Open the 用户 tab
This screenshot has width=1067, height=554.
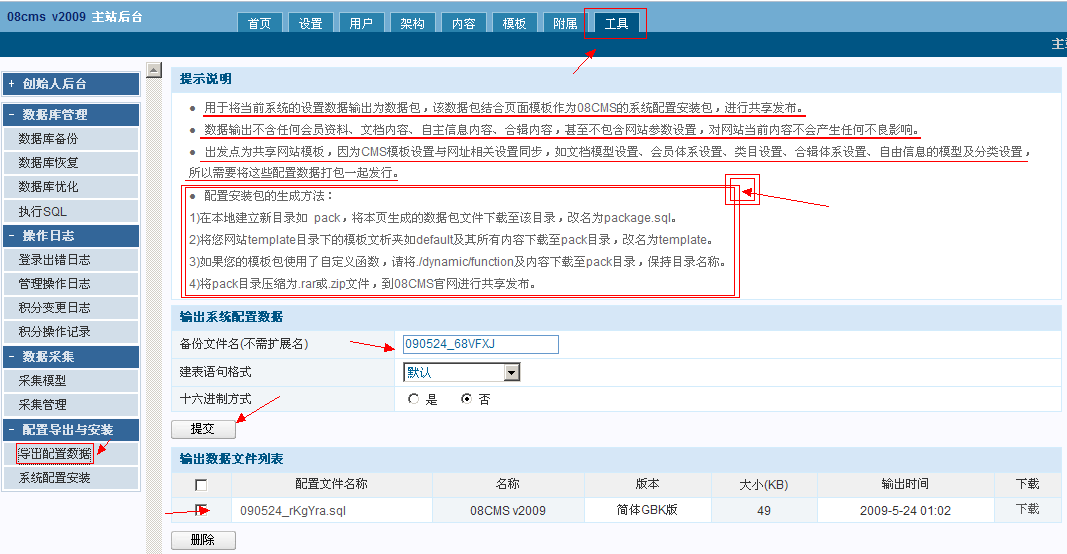pos(361,23)
